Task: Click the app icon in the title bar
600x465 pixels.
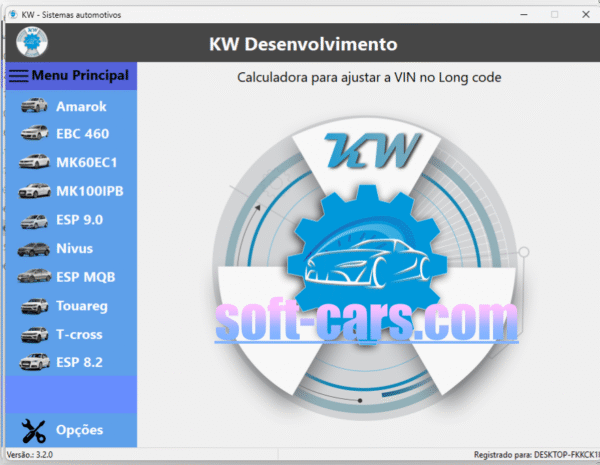Action: coord(13,15)
